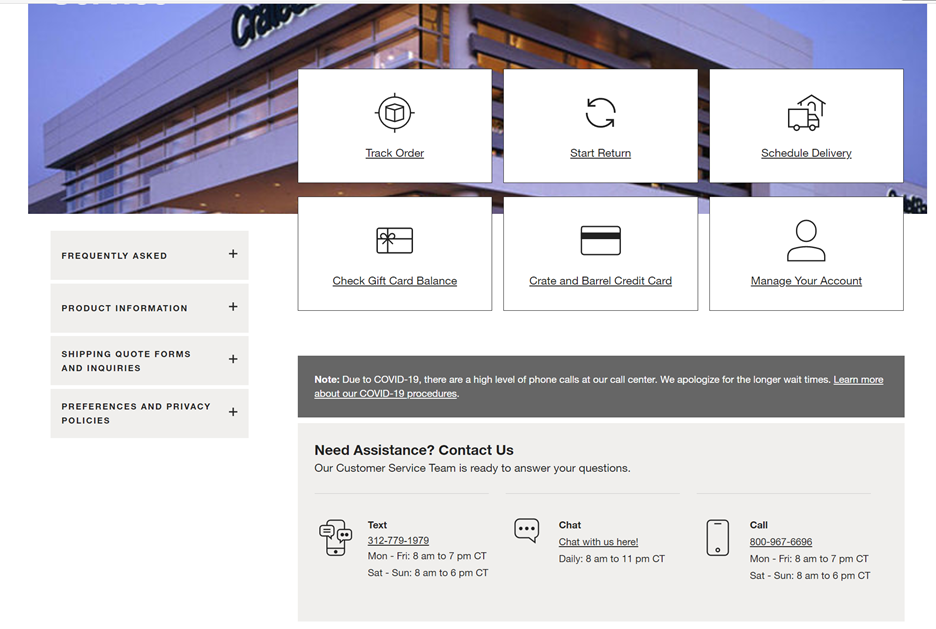
Task: Click the Chat speech bubble icon
Action: 526,530
